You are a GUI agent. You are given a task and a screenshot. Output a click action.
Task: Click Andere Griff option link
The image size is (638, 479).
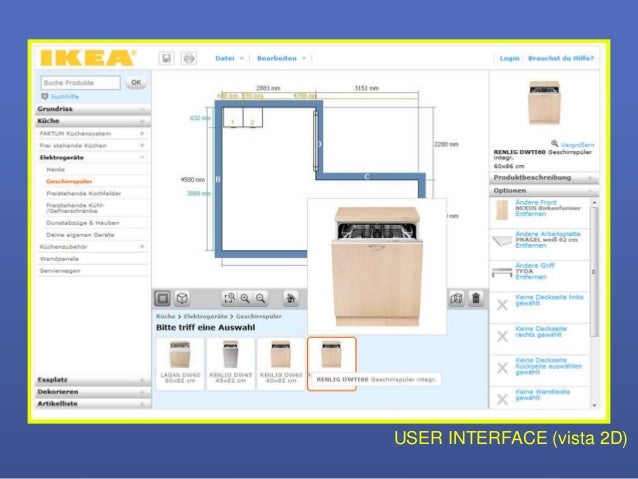click(x=535, y=265)
